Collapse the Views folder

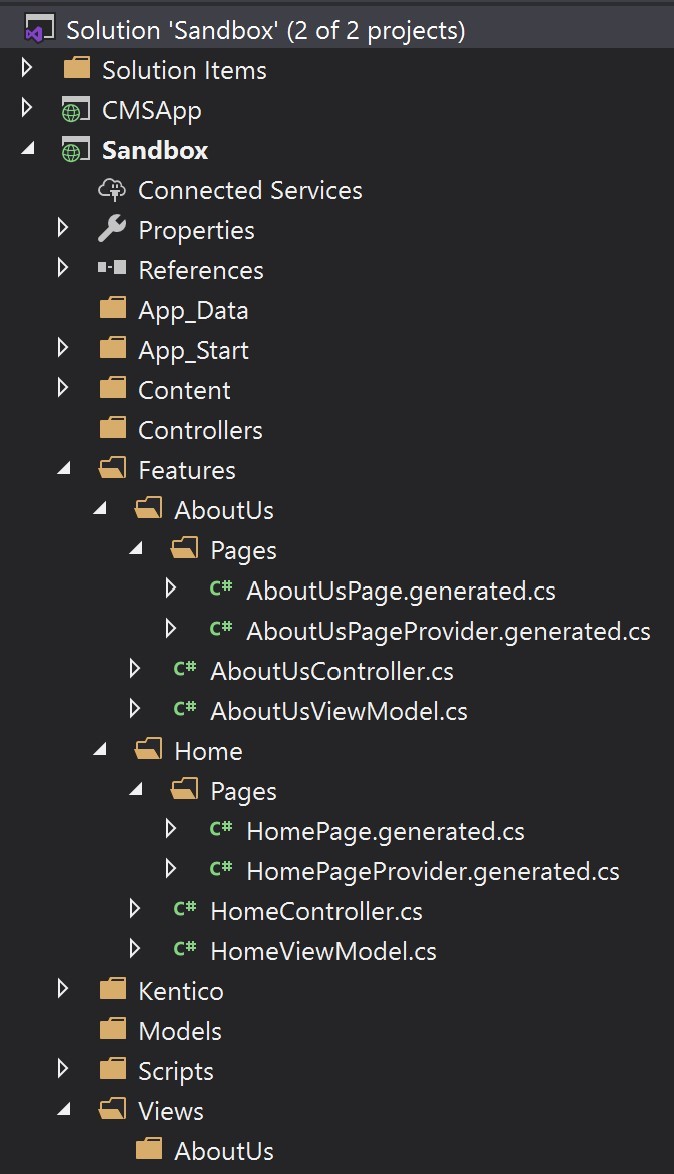tap(64, 1110)
